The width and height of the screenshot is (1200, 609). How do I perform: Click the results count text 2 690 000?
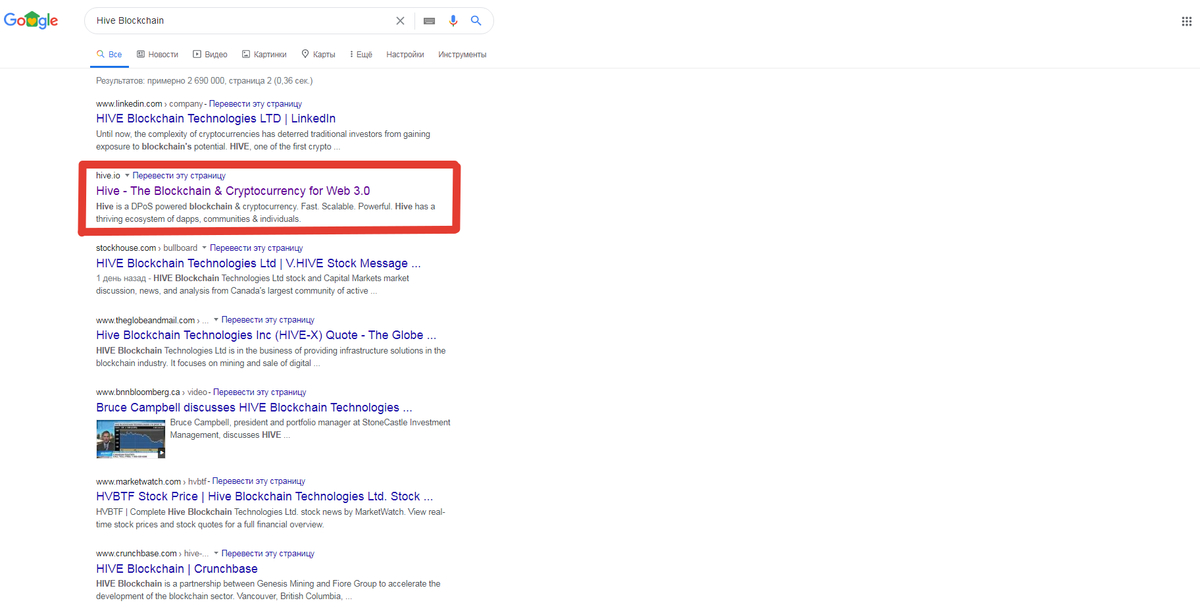click(x=203, y=80)
